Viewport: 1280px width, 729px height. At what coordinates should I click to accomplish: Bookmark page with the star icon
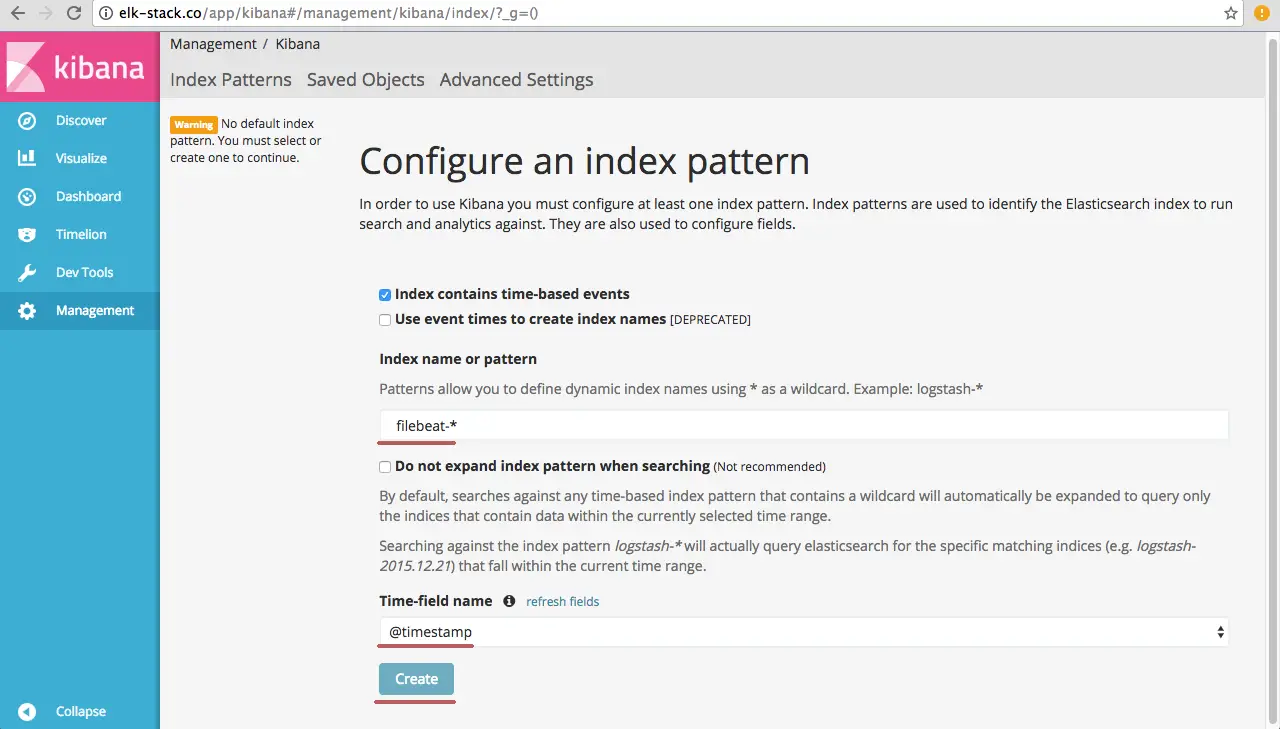coord(1231,14)
